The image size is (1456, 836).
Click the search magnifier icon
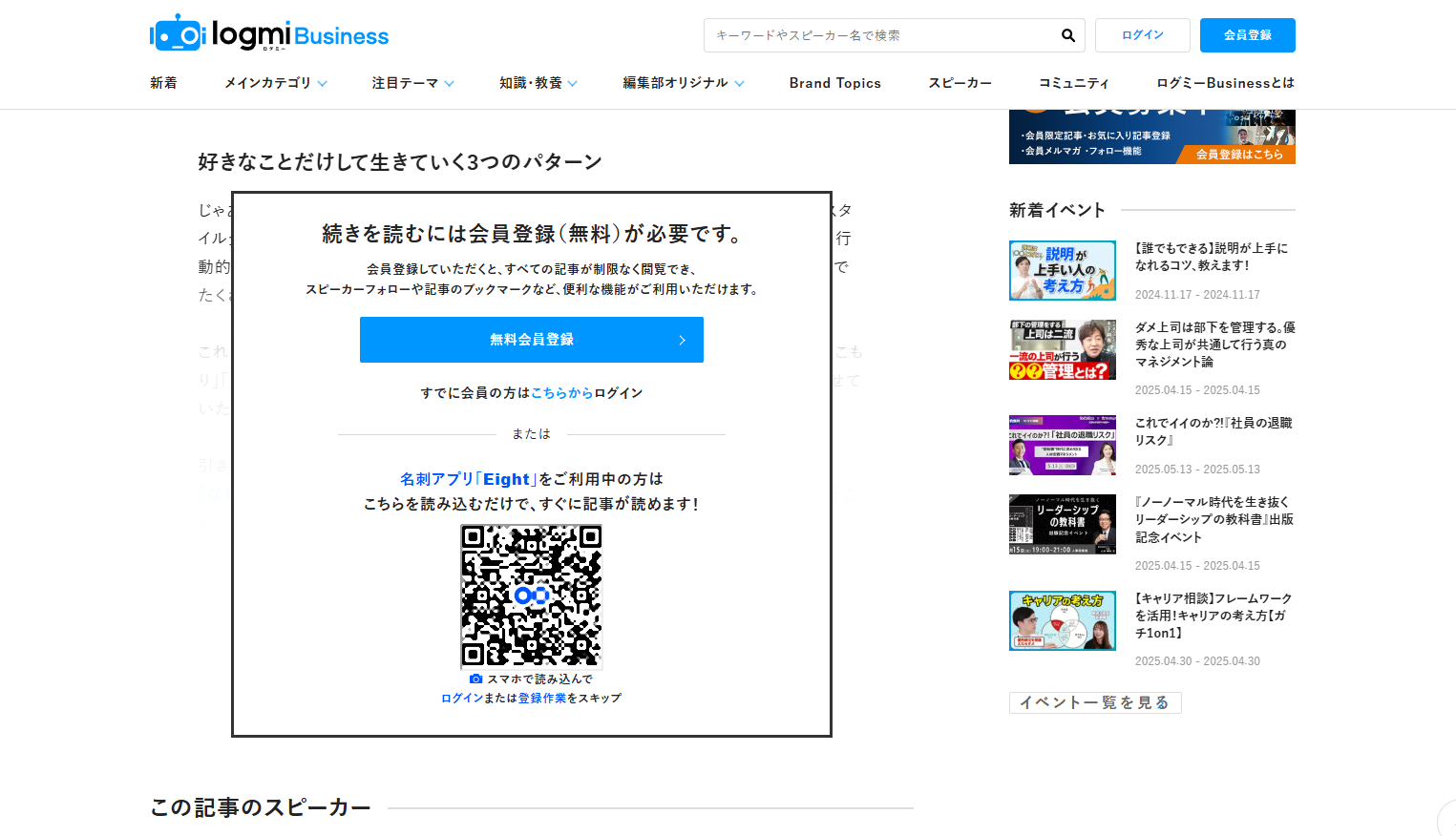(x=1067, y=35)
